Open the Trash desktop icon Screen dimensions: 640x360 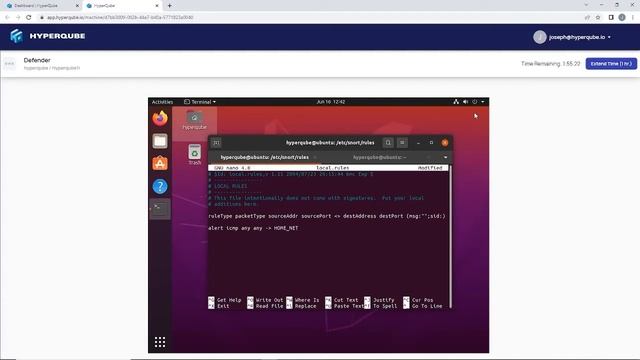pos(195,155)
